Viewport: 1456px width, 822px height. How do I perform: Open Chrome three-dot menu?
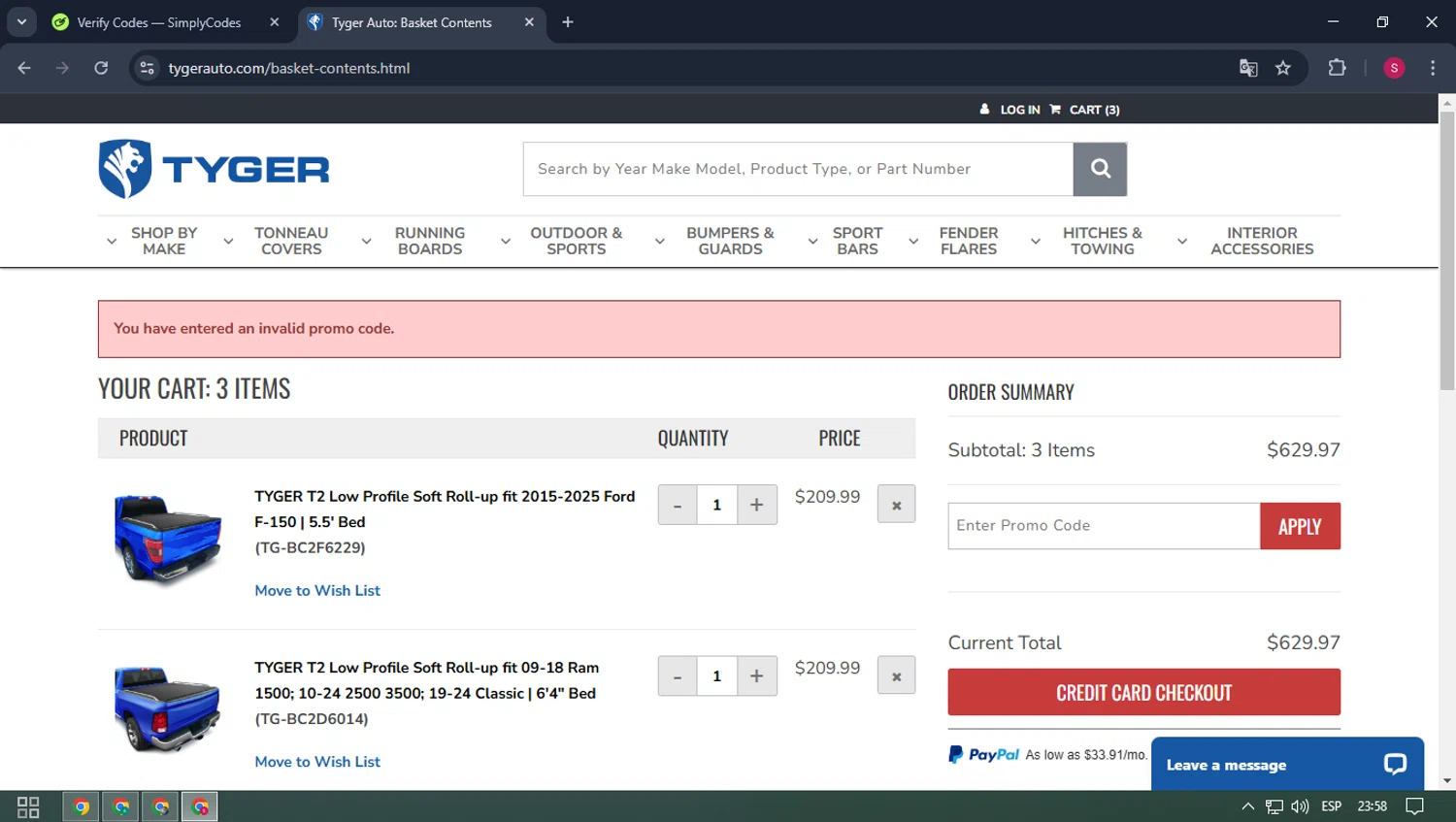pyautogui.click(x=1433, y=68)
